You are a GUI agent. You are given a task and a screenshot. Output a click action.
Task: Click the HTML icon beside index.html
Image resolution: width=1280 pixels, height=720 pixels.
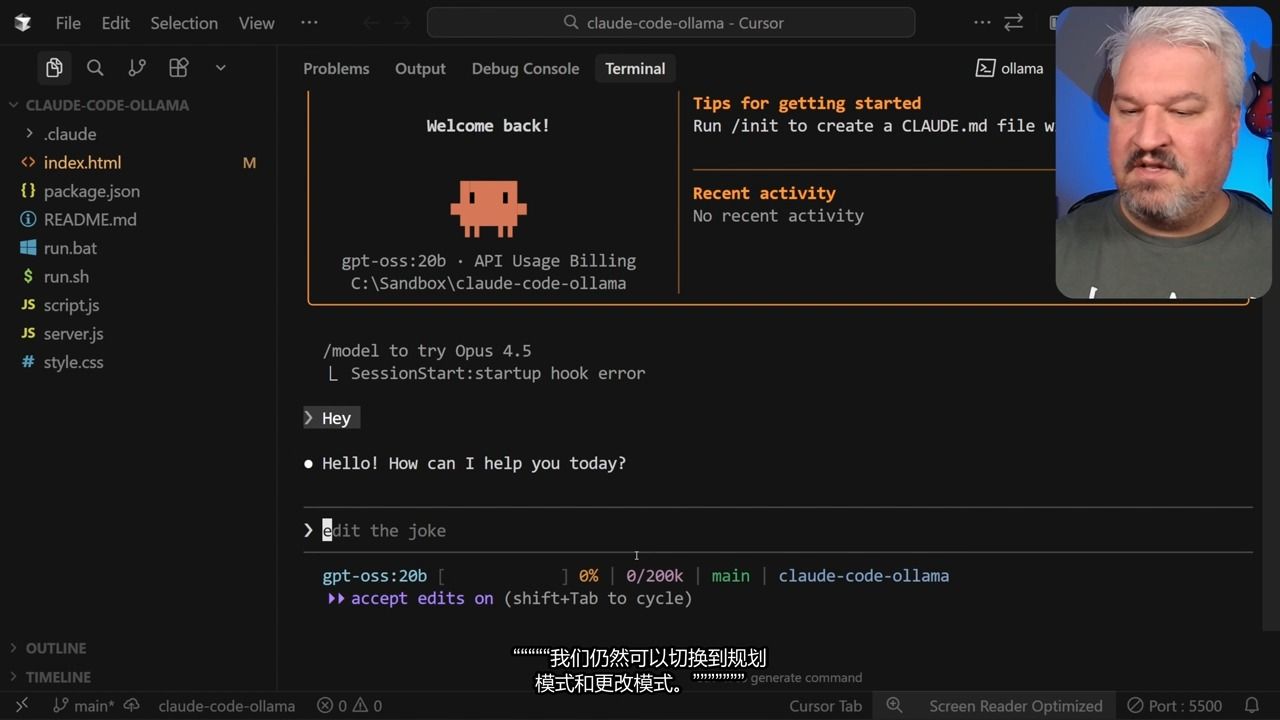pos(28,162)
